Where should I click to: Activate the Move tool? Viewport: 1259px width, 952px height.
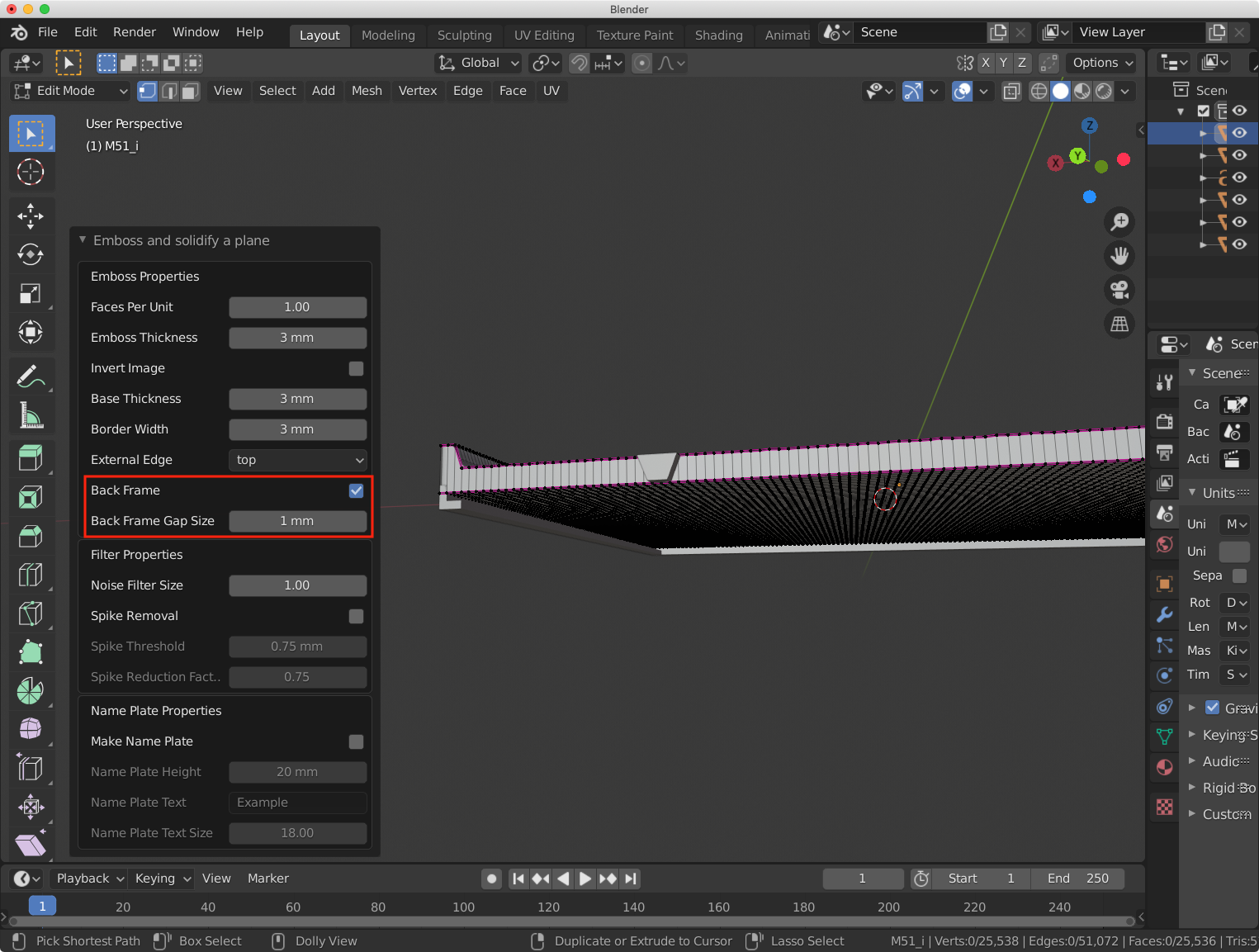pyautogui.click(x=31, y=216)
